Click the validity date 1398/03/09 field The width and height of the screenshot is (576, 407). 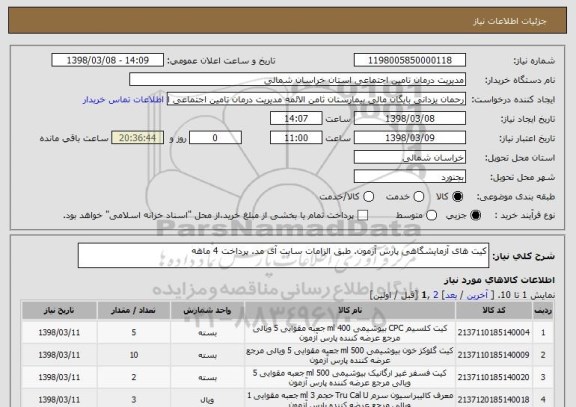(x=410, y=138)
